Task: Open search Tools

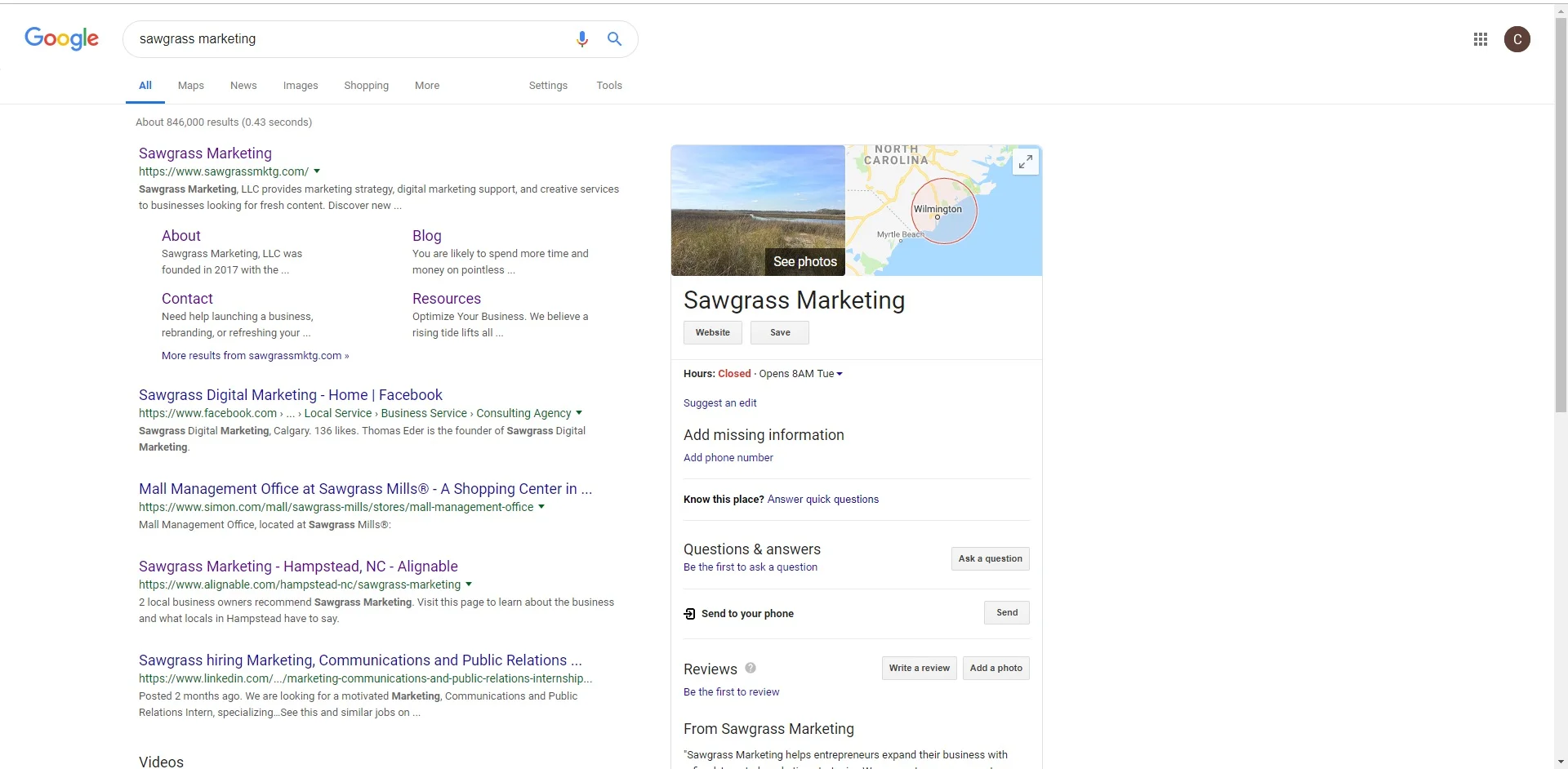Action: (609, 86)
